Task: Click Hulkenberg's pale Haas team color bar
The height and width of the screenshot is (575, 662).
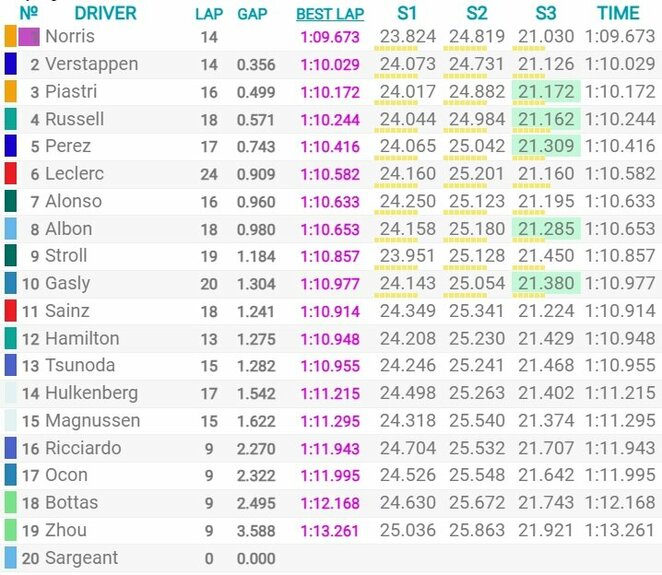Action: pyautogui.click(x=11, y=393)
